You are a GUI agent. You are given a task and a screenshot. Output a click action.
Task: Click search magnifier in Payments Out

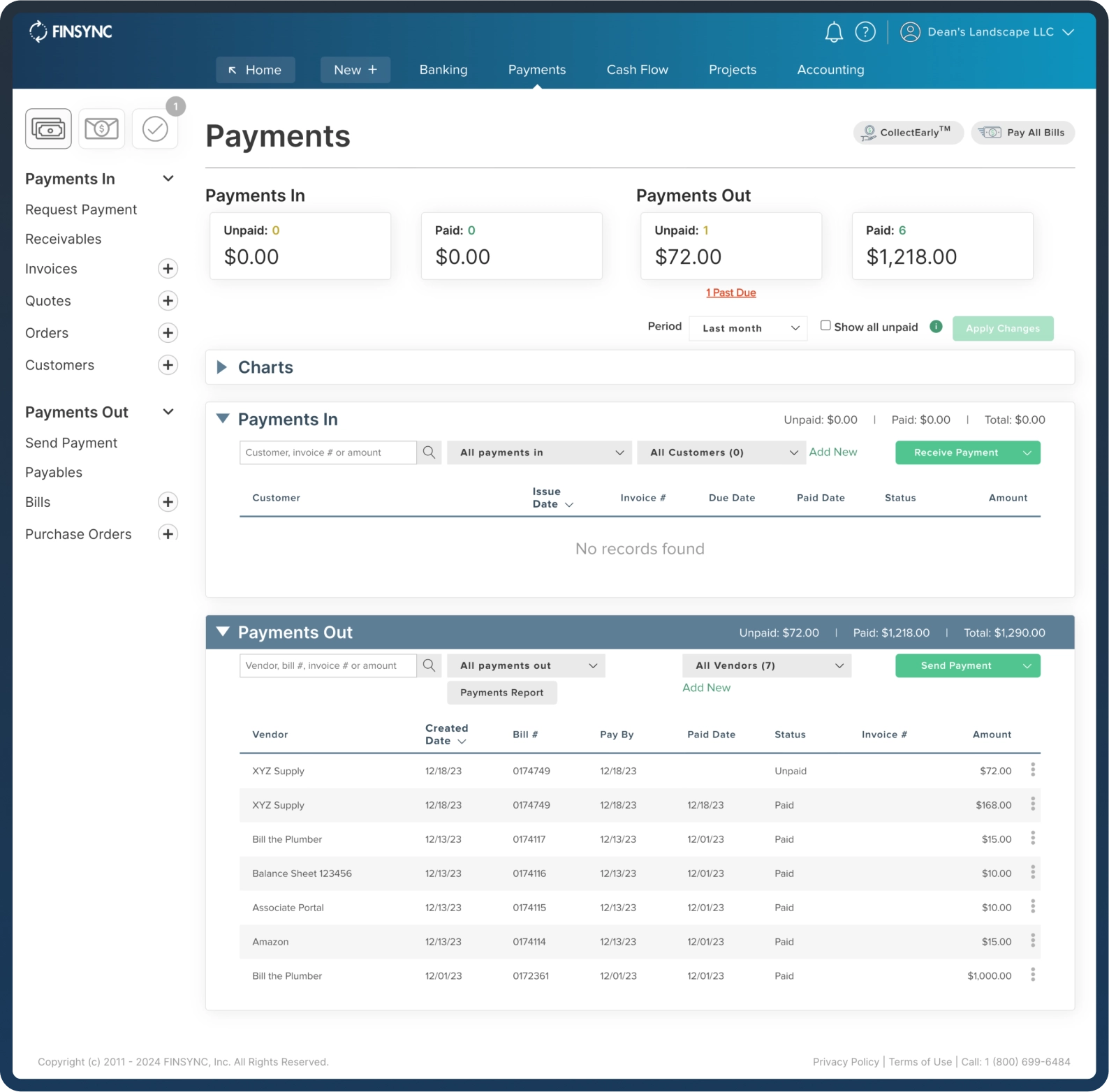click(x=429, y=665)
